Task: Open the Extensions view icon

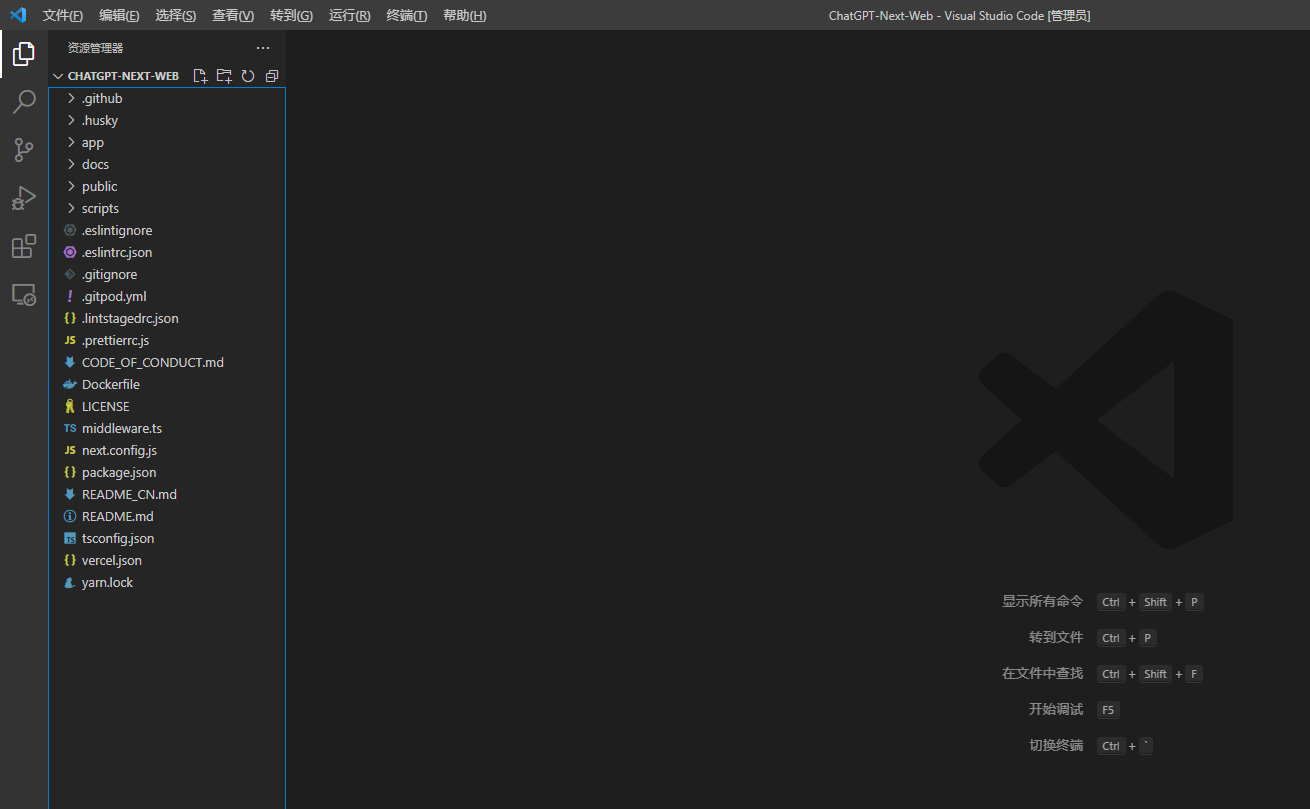Action: (24, 246)
